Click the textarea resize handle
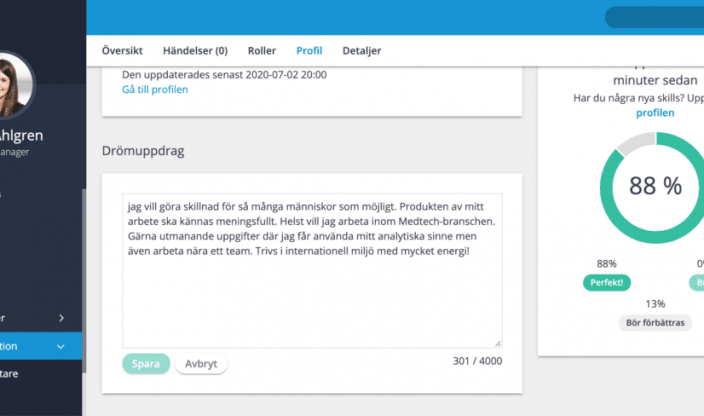Image resolution: width=704 pixels, height=416 pixels. point(497,342)
